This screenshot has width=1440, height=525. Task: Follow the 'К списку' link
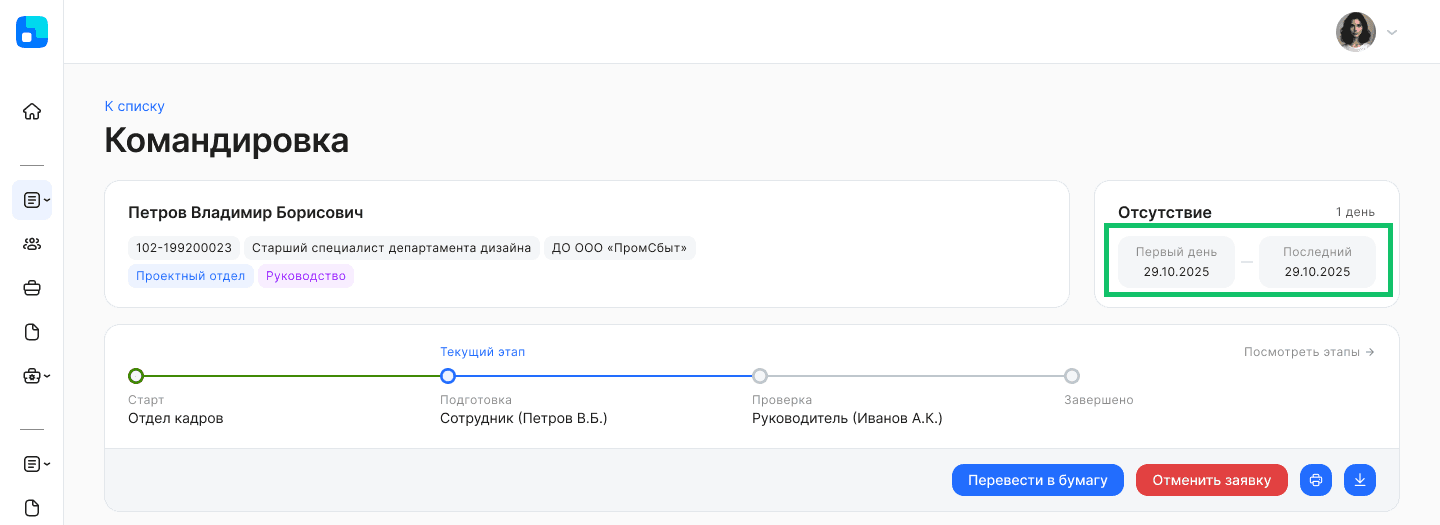coord(134,106)
